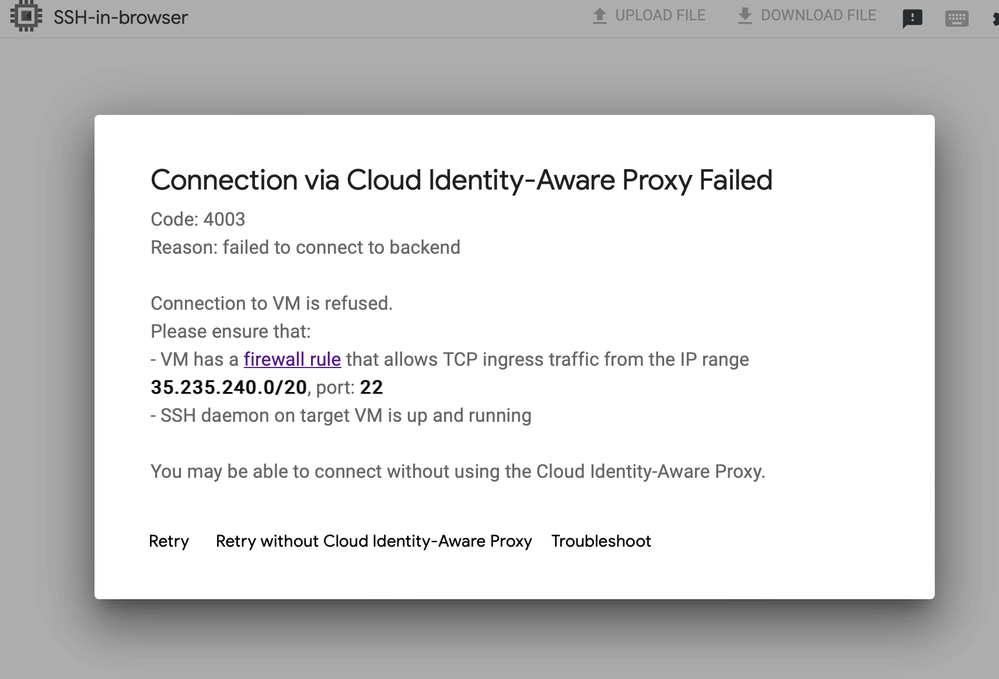Click the Reason: failed to connect line
Viewport: 999px width, 679px height.
(x=305, y=247)
